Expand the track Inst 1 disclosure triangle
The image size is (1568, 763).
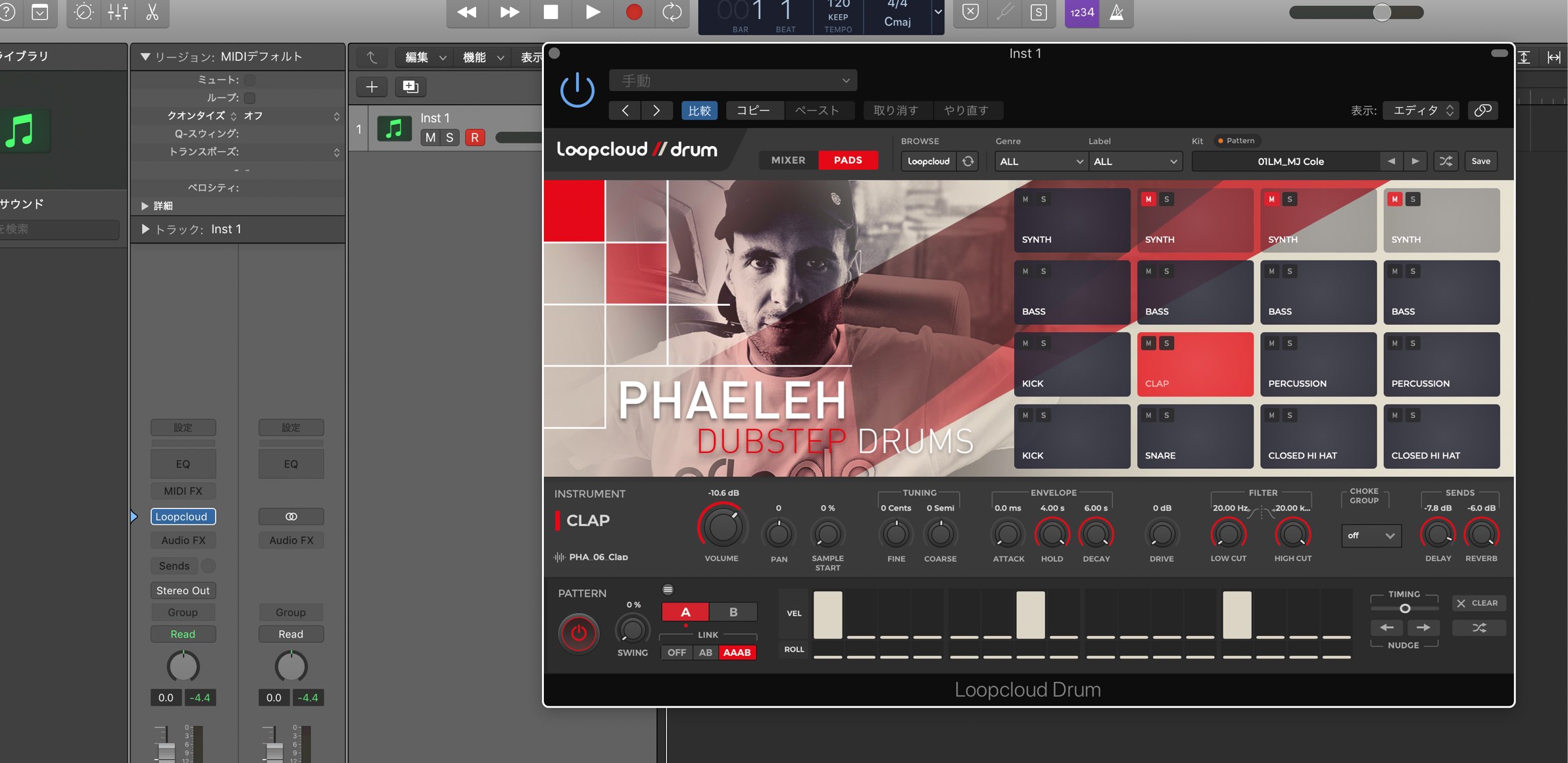point(145,229)
